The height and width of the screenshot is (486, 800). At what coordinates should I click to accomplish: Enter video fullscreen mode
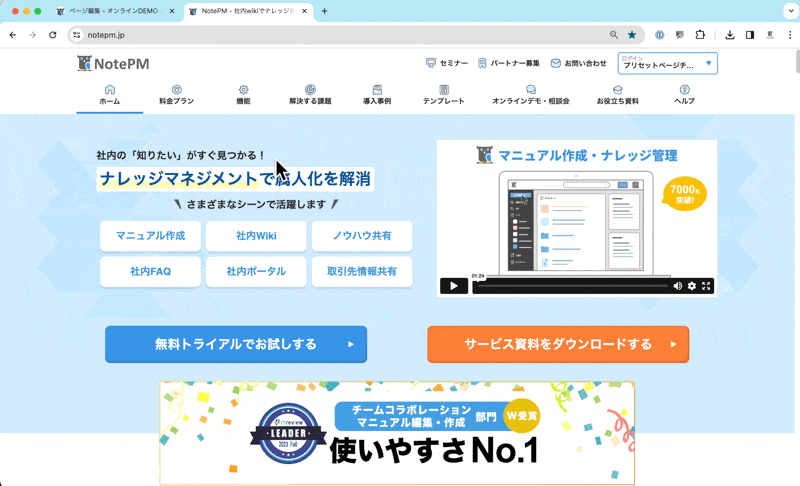point(706,286)
